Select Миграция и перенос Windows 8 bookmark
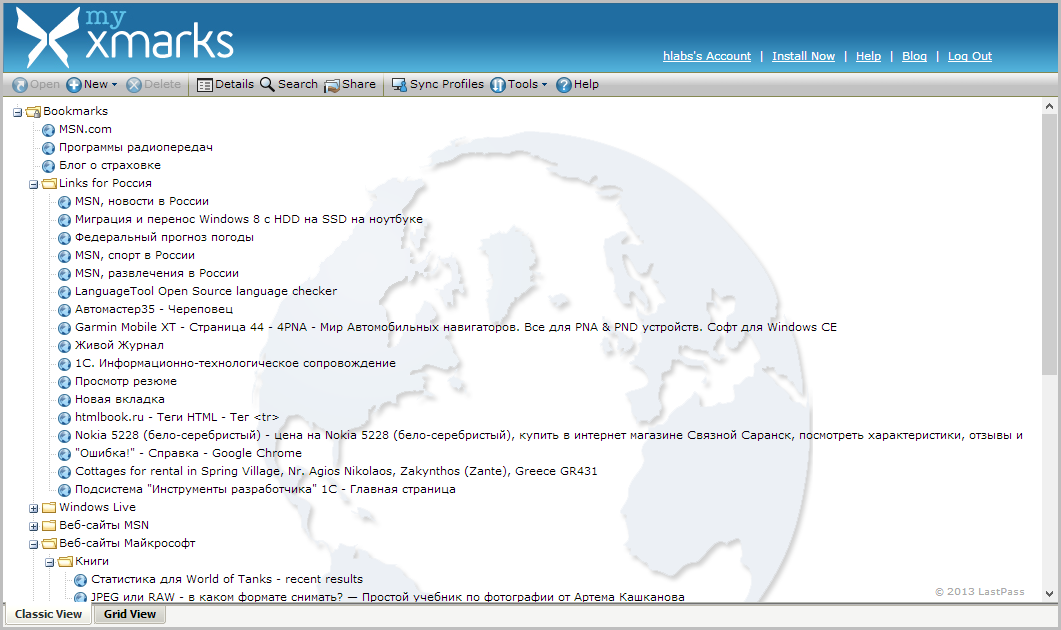This screenshot has height=630, width=1061. pos(249,219)
